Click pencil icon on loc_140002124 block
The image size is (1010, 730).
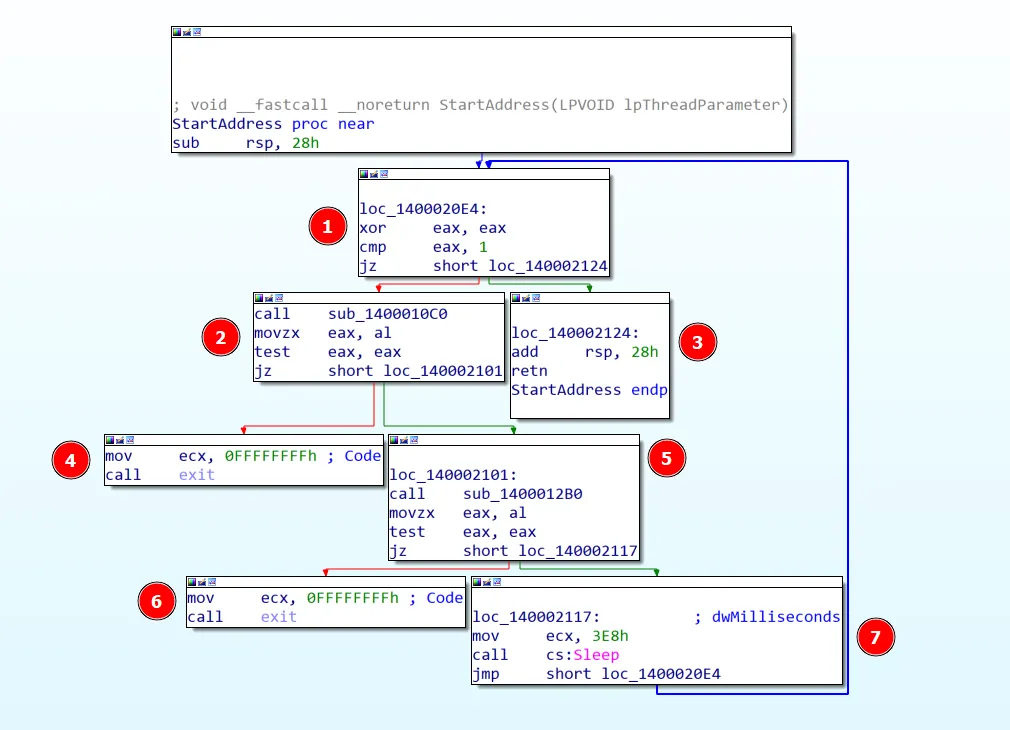pos(526,298)
